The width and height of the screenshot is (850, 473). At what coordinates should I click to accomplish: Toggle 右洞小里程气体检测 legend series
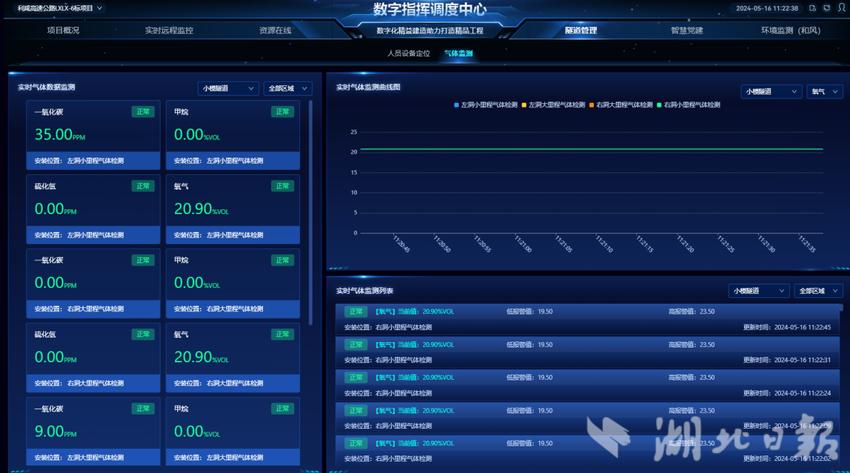[x=688, y=105]
